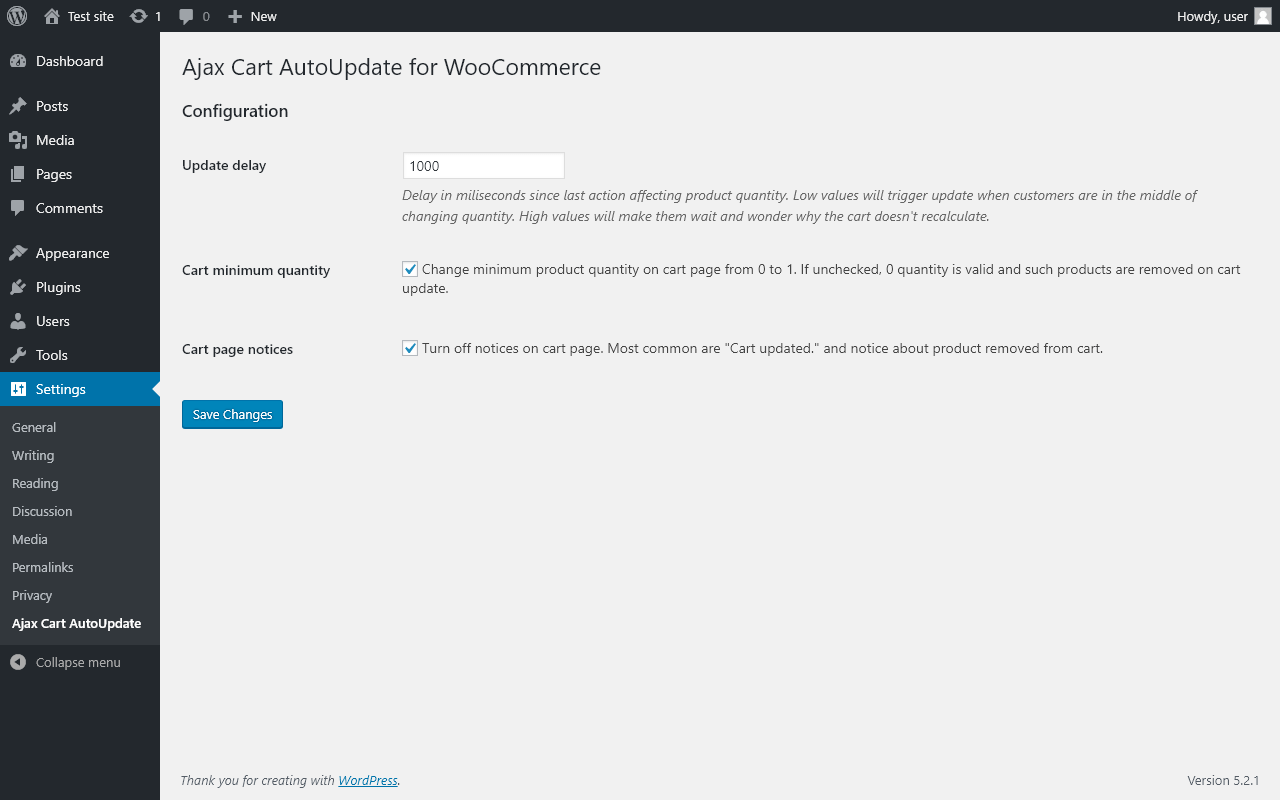Click the Tools wrench icon
Image resolution: width=1280 pixels, height=800 pixels.
[18, 355]
